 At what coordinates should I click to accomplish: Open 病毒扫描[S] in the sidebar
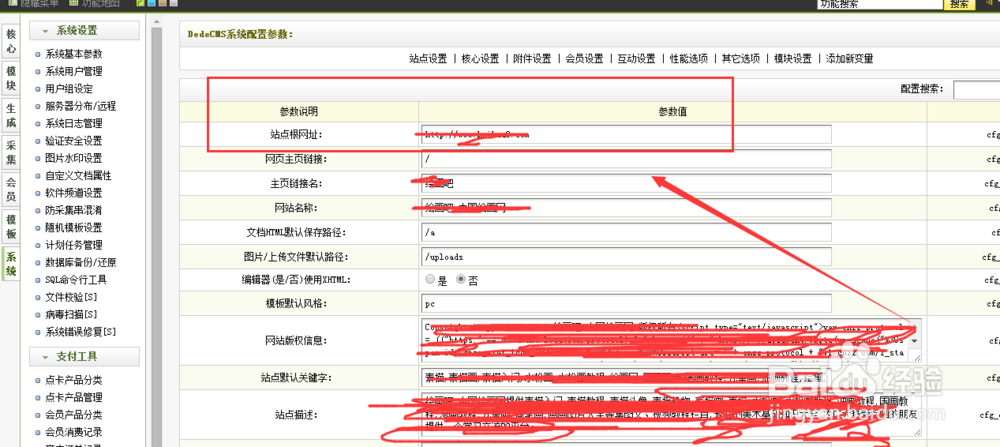tap(71, 314)
